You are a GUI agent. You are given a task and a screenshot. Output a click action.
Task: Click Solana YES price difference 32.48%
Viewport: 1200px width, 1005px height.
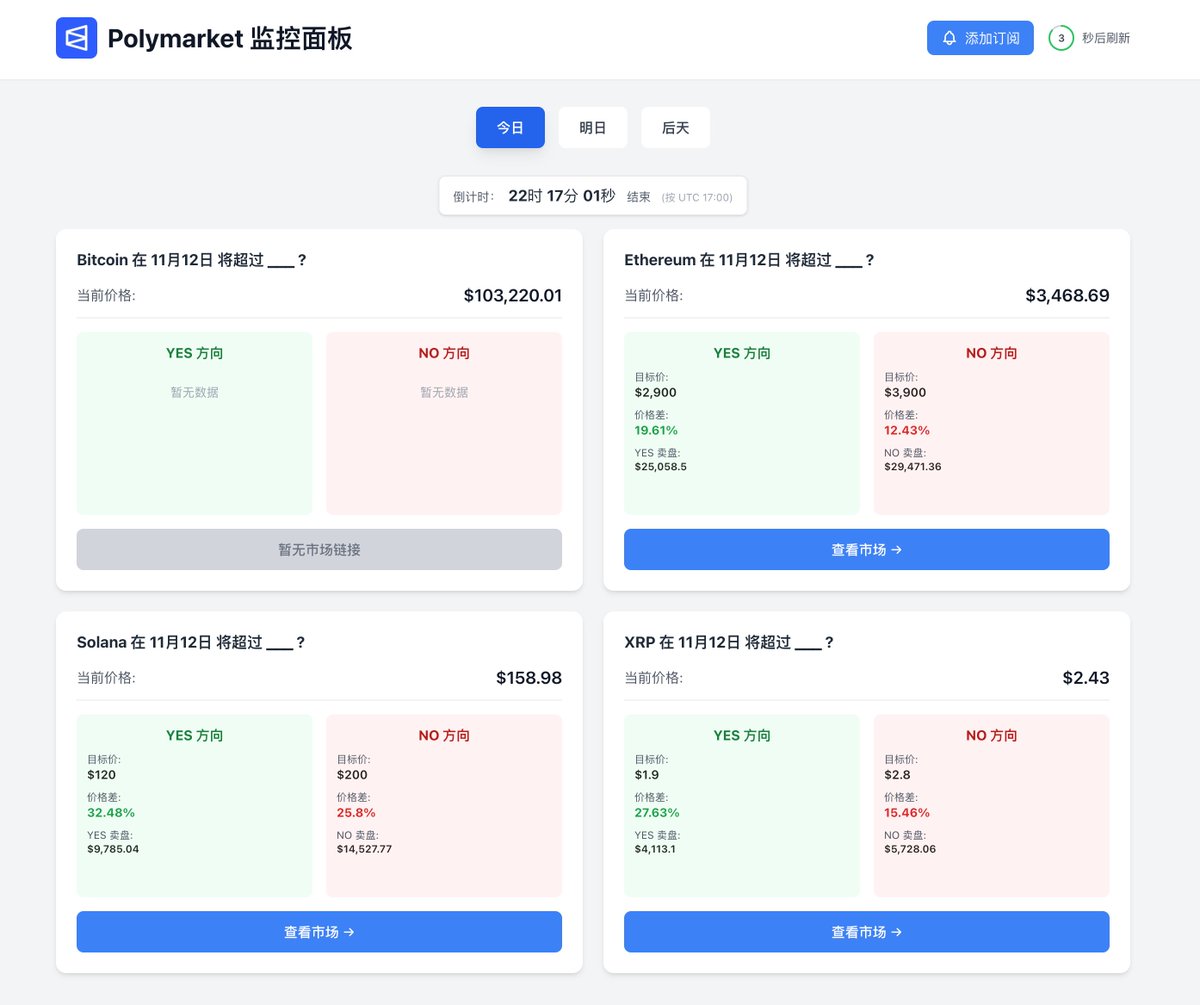coord(111,812)
